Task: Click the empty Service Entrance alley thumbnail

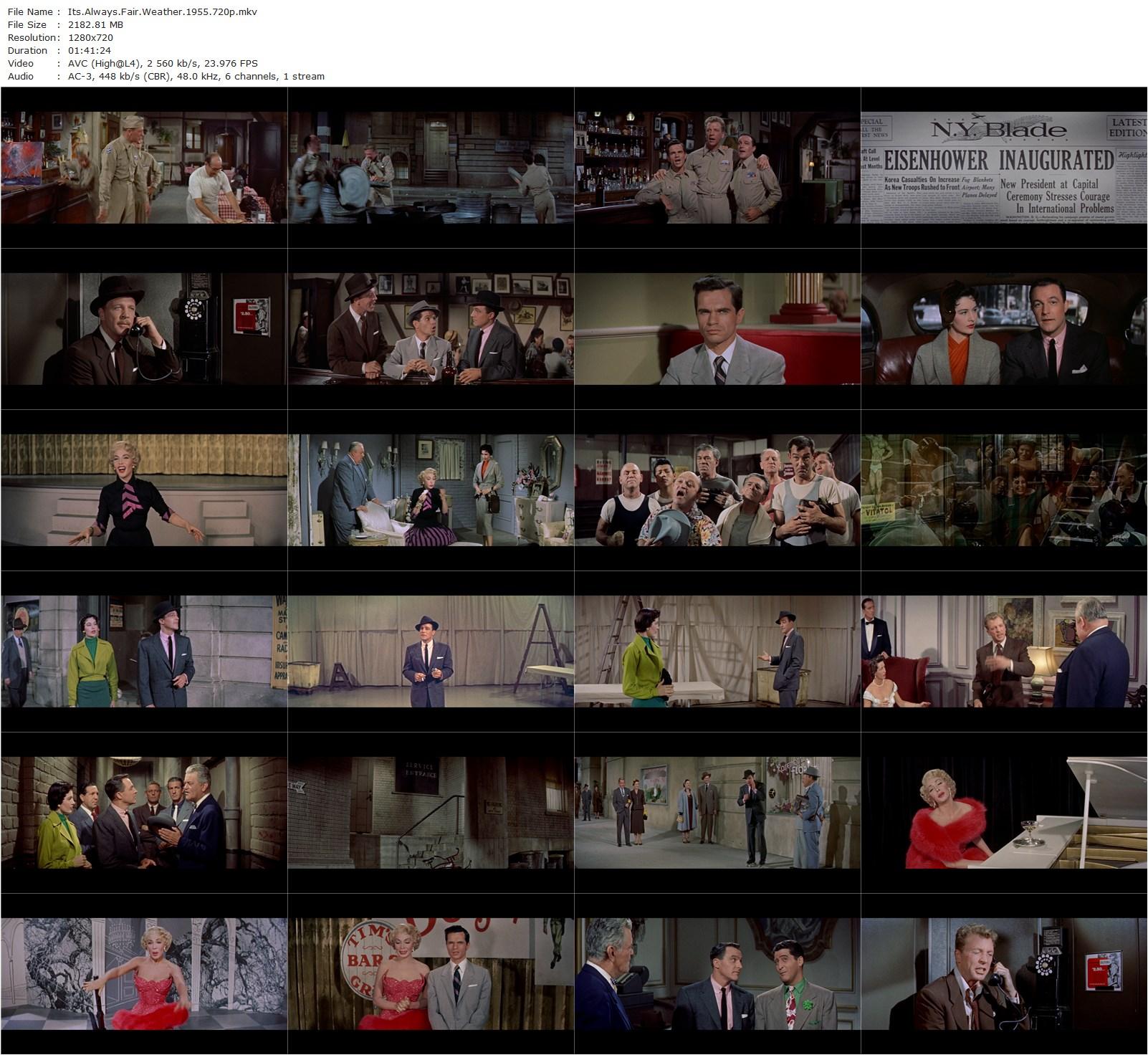Action: coord(431,813)
